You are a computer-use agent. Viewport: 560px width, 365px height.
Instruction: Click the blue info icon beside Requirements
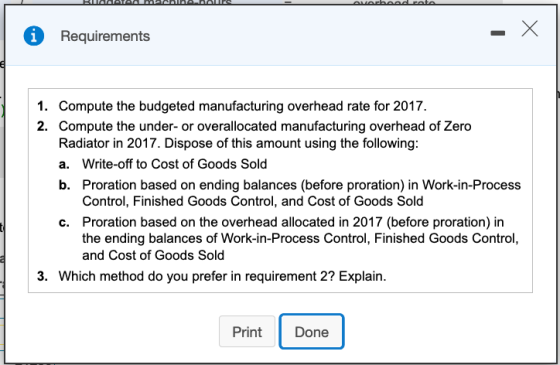pos(34,36)
